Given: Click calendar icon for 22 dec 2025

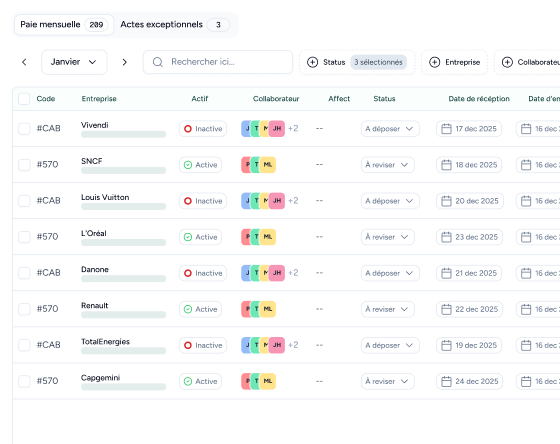Looking at the screenshot, I should pyautogui.click(x=446, y=309).
